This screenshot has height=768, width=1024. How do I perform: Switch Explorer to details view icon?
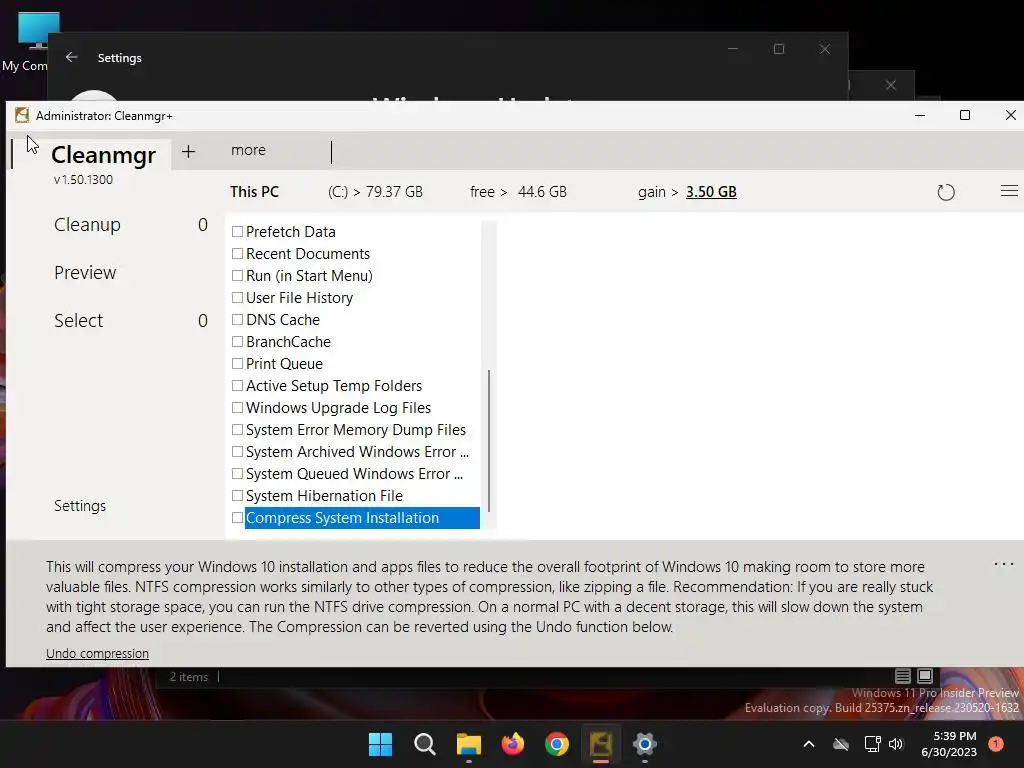point(903,676)
